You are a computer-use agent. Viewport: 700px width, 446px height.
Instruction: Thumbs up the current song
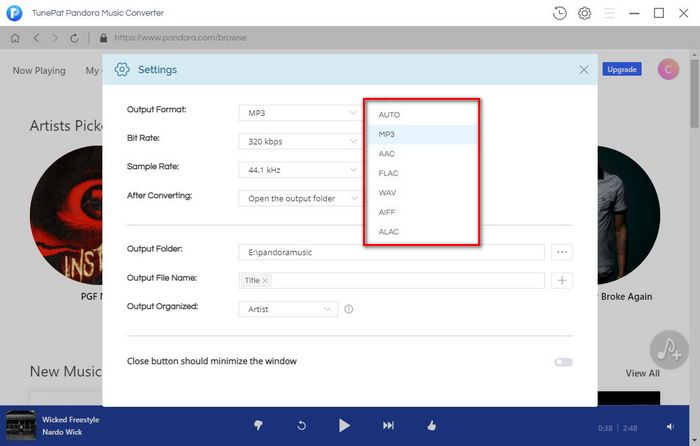(431, 425)
